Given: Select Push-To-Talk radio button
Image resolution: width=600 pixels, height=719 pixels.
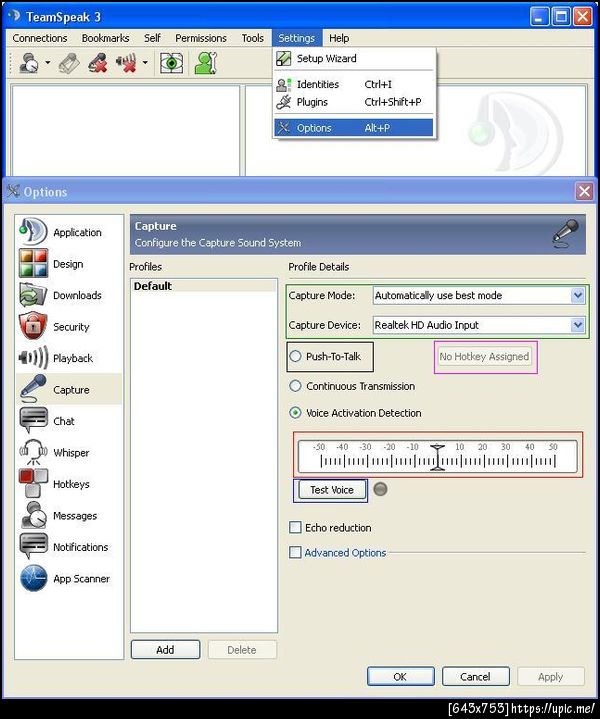Looking at the screenshot, I should tap(295, 356).
